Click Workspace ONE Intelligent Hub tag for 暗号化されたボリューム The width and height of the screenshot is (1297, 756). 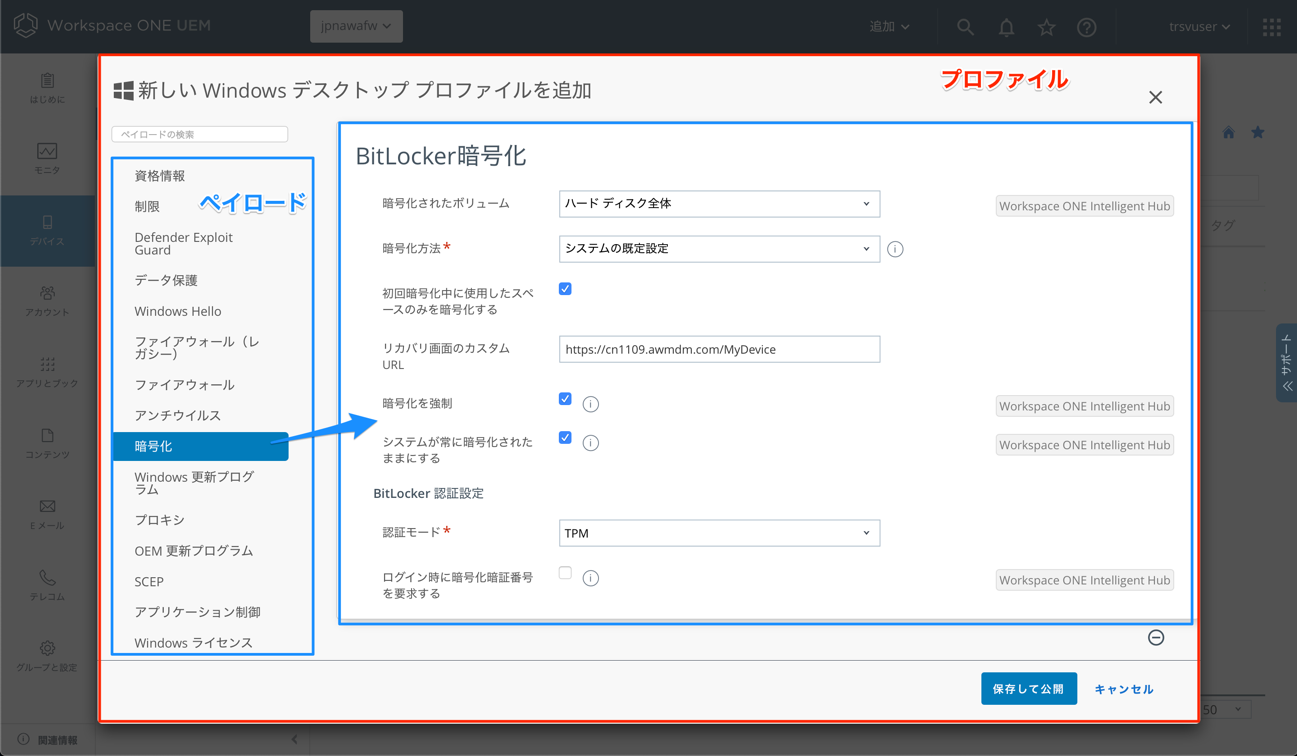pos(1085,206)
